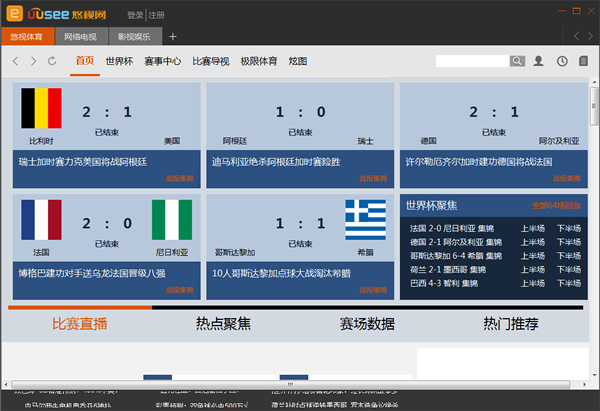Switch to the 网络电视 tab
Screen dimensions: 600x411
[82, 36]
